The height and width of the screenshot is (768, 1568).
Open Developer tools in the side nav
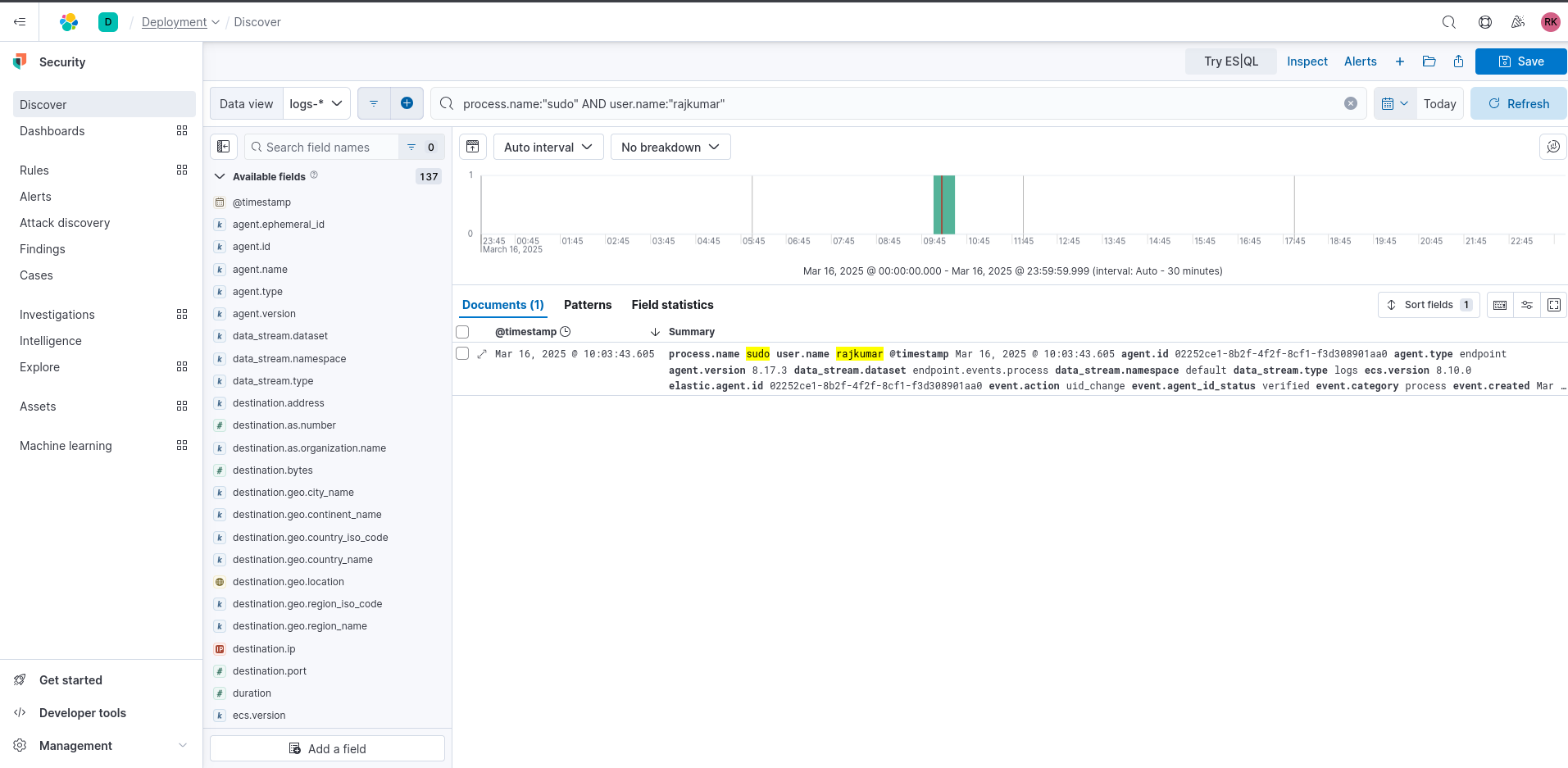82,713
